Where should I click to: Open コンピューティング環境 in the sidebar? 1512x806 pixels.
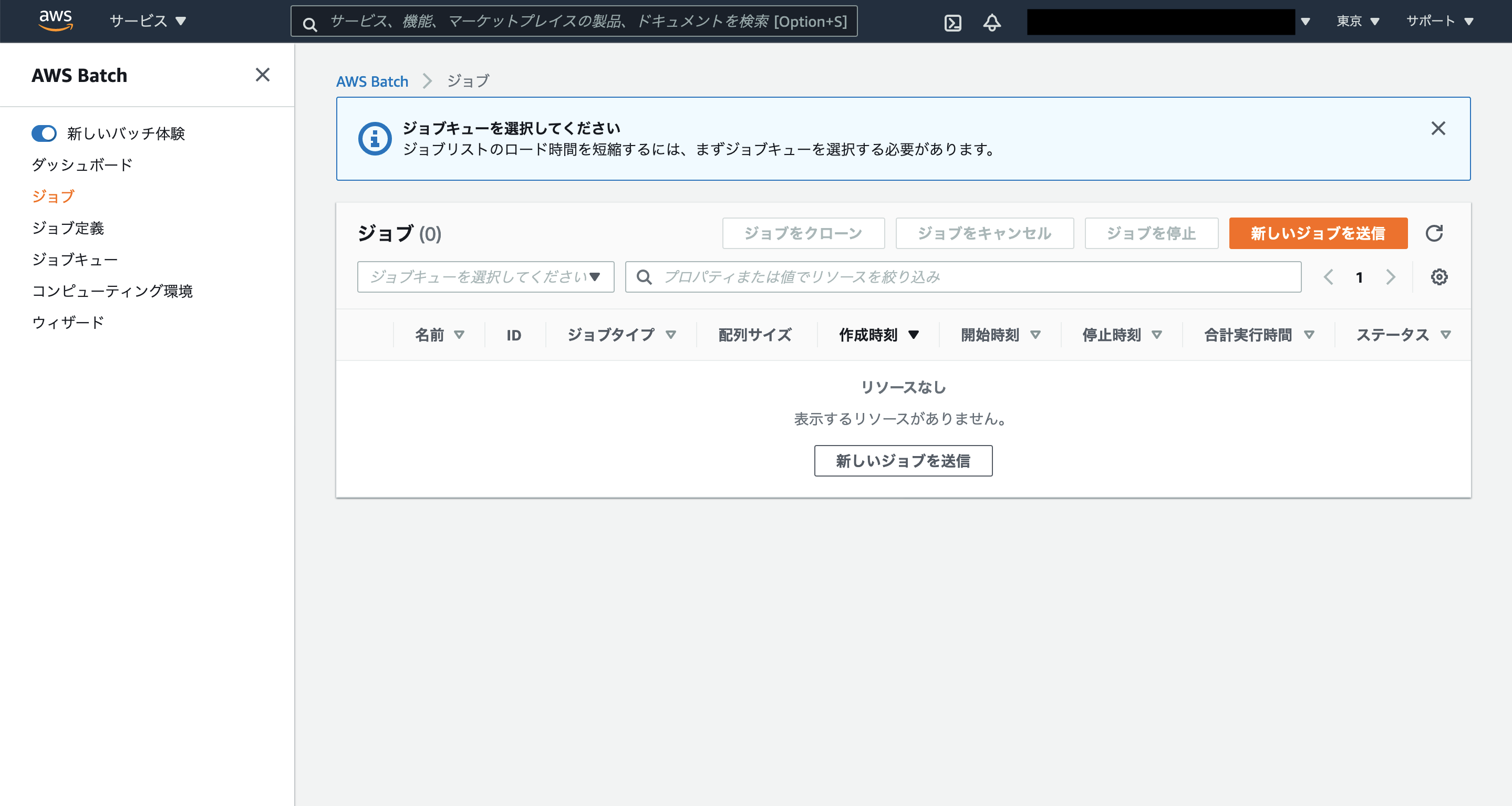[x=112, y=291]
